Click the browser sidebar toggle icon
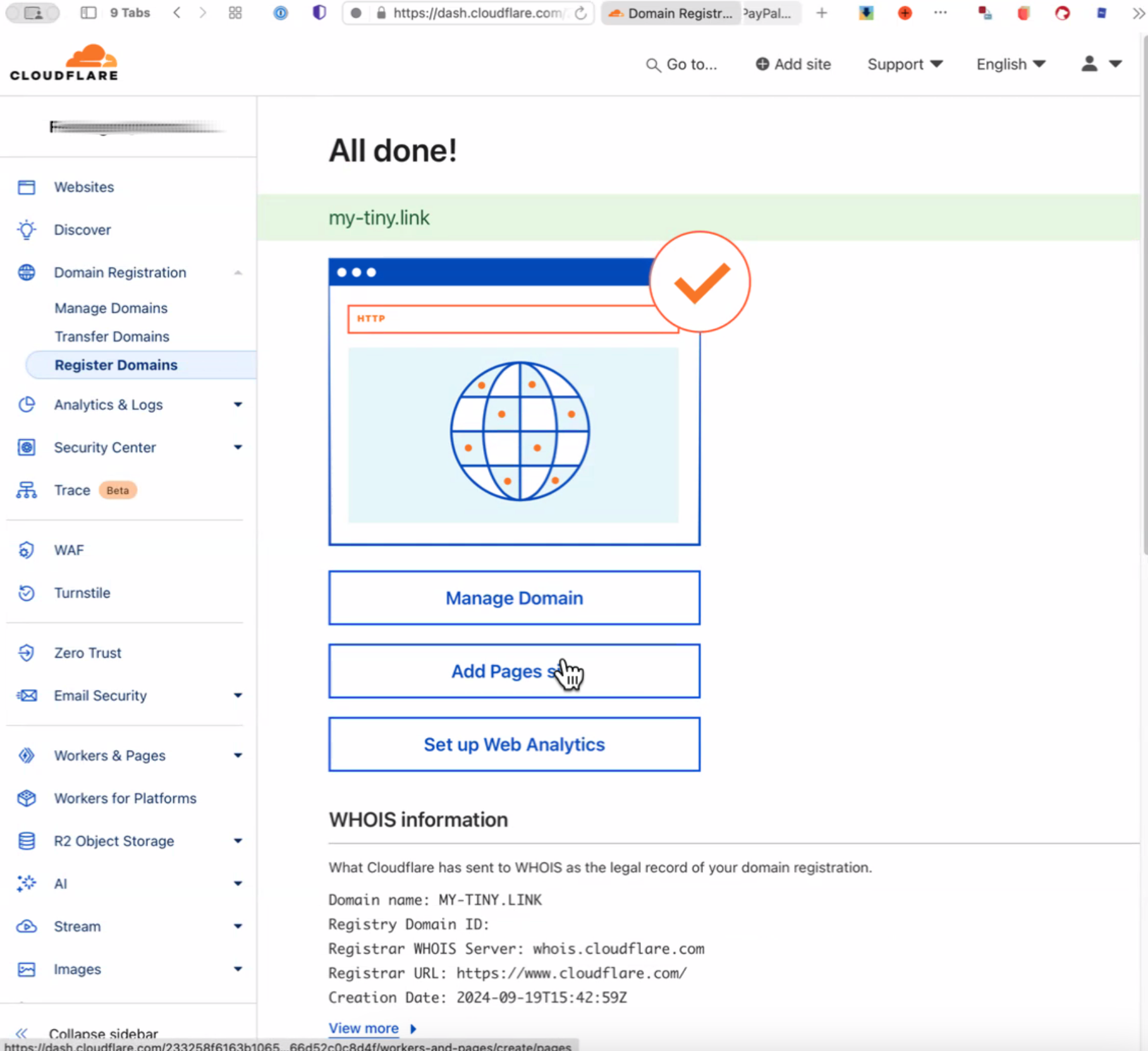 (x=89, y=13)
